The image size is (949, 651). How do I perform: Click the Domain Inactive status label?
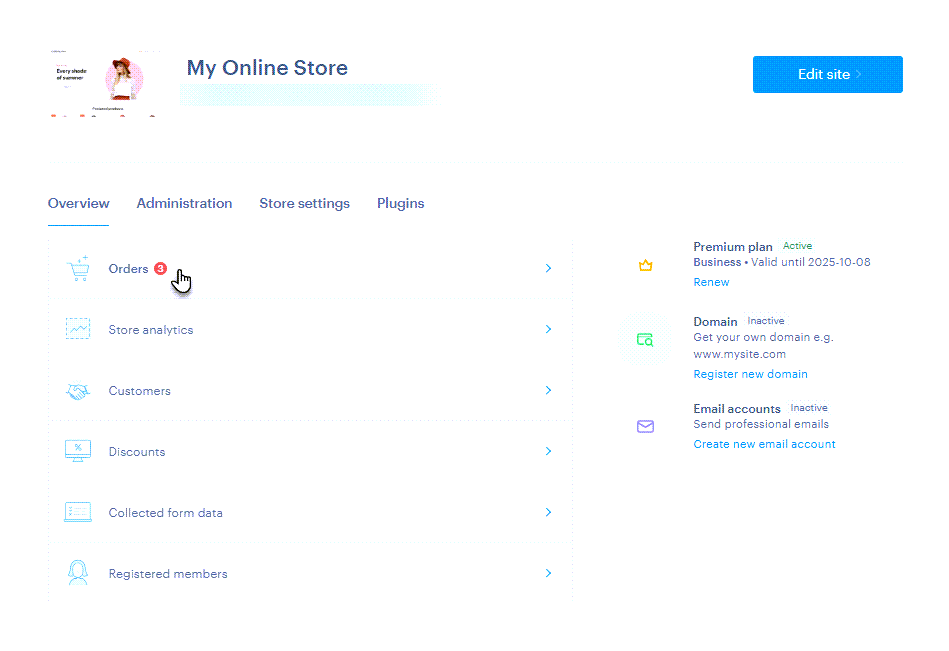766,321
